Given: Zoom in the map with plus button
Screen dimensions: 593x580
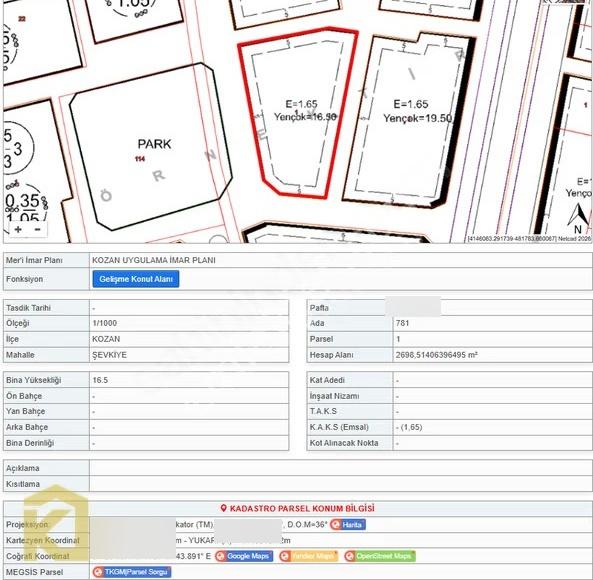Looking at the screenshot, I should 18,229.
